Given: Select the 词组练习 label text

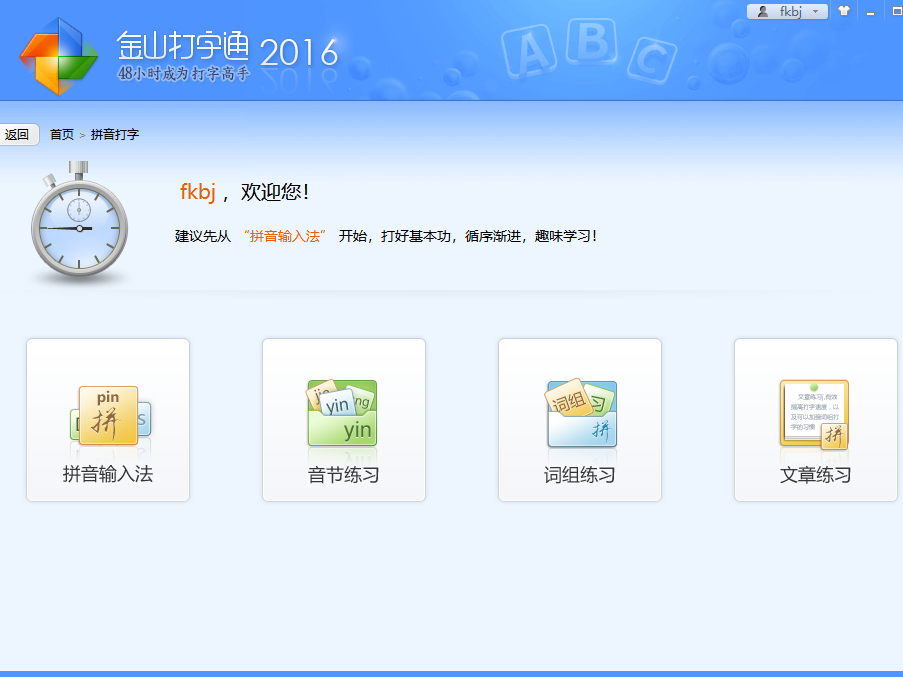Looking at the screenshot, I should click(x=580, y=475).
